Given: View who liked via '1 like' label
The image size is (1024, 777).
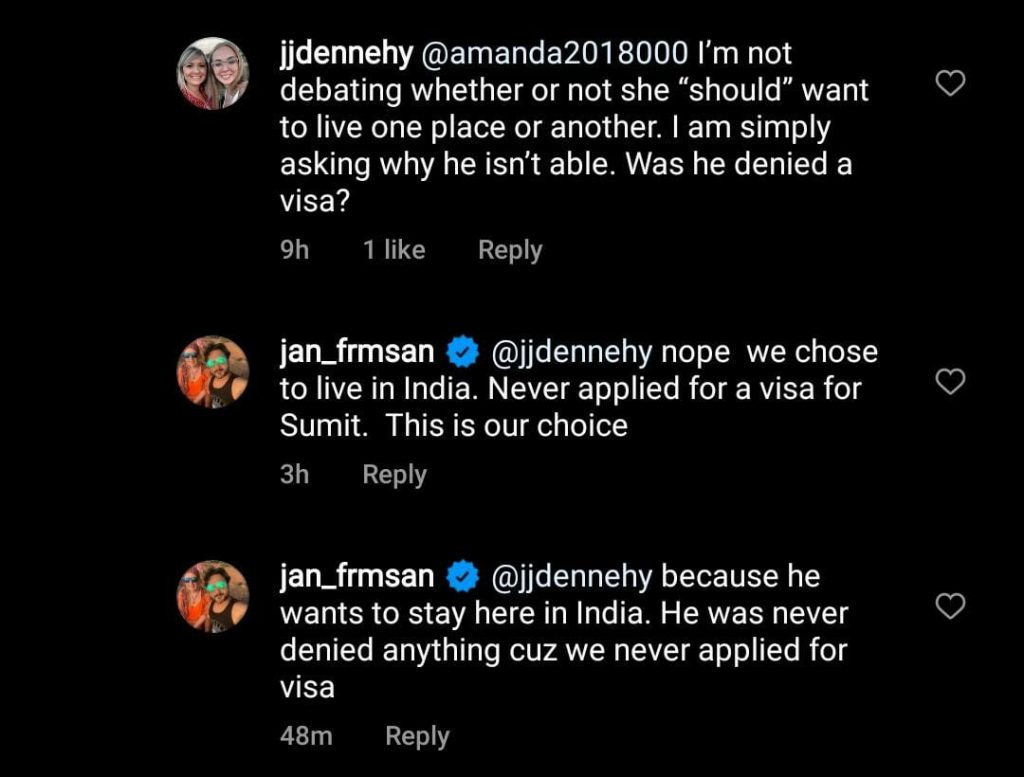Looking at the screenshot, I should [x=394, y=250].
